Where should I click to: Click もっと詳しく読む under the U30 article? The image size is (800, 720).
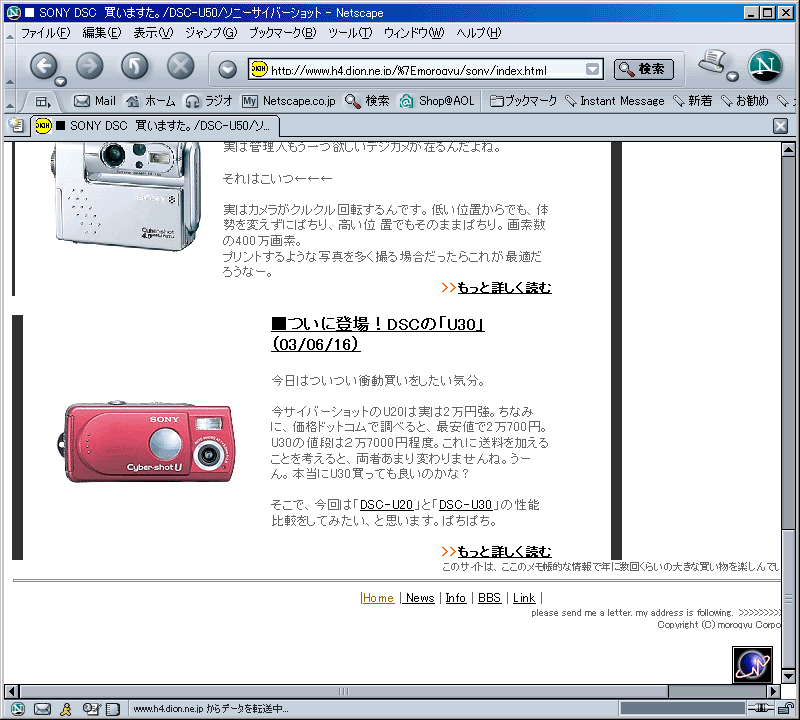(x=504, y=552)
